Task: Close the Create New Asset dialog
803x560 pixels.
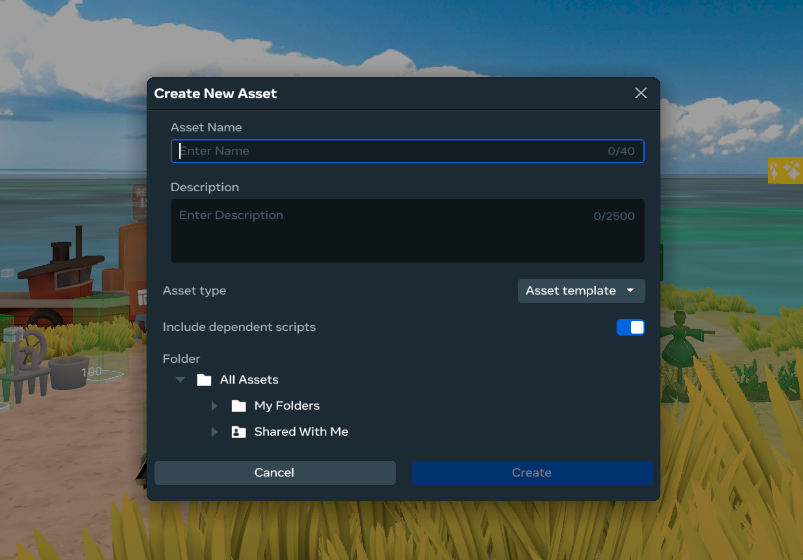Action: click(641, 93)
